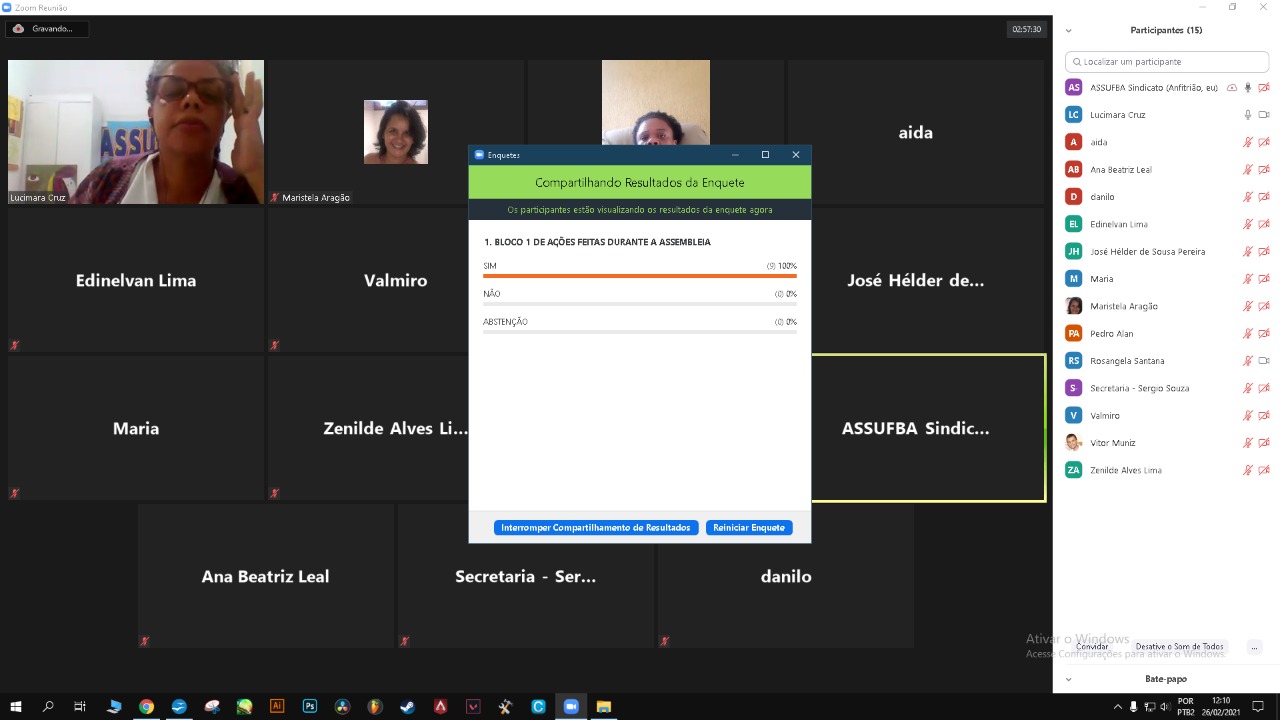Viewport: 1280px width, 720px height.
Task: Launch Adobe Illustrator from the taskbar
Action: [x=277, y=706]
